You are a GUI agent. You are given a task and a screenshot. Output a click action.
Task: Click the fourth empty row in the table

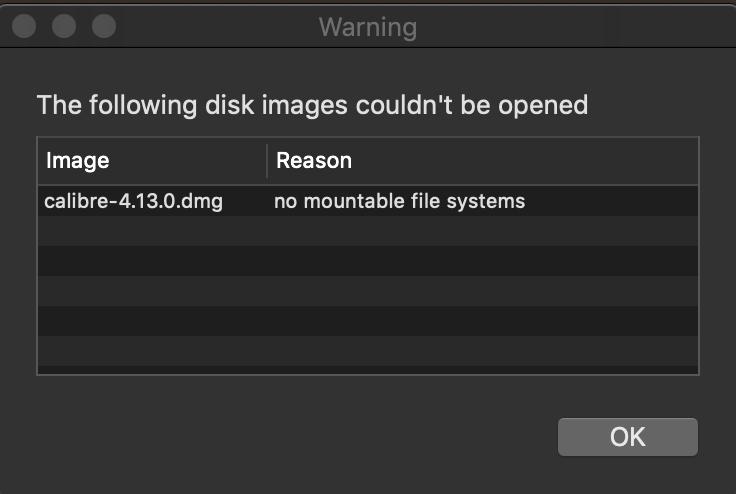[368, 321]
